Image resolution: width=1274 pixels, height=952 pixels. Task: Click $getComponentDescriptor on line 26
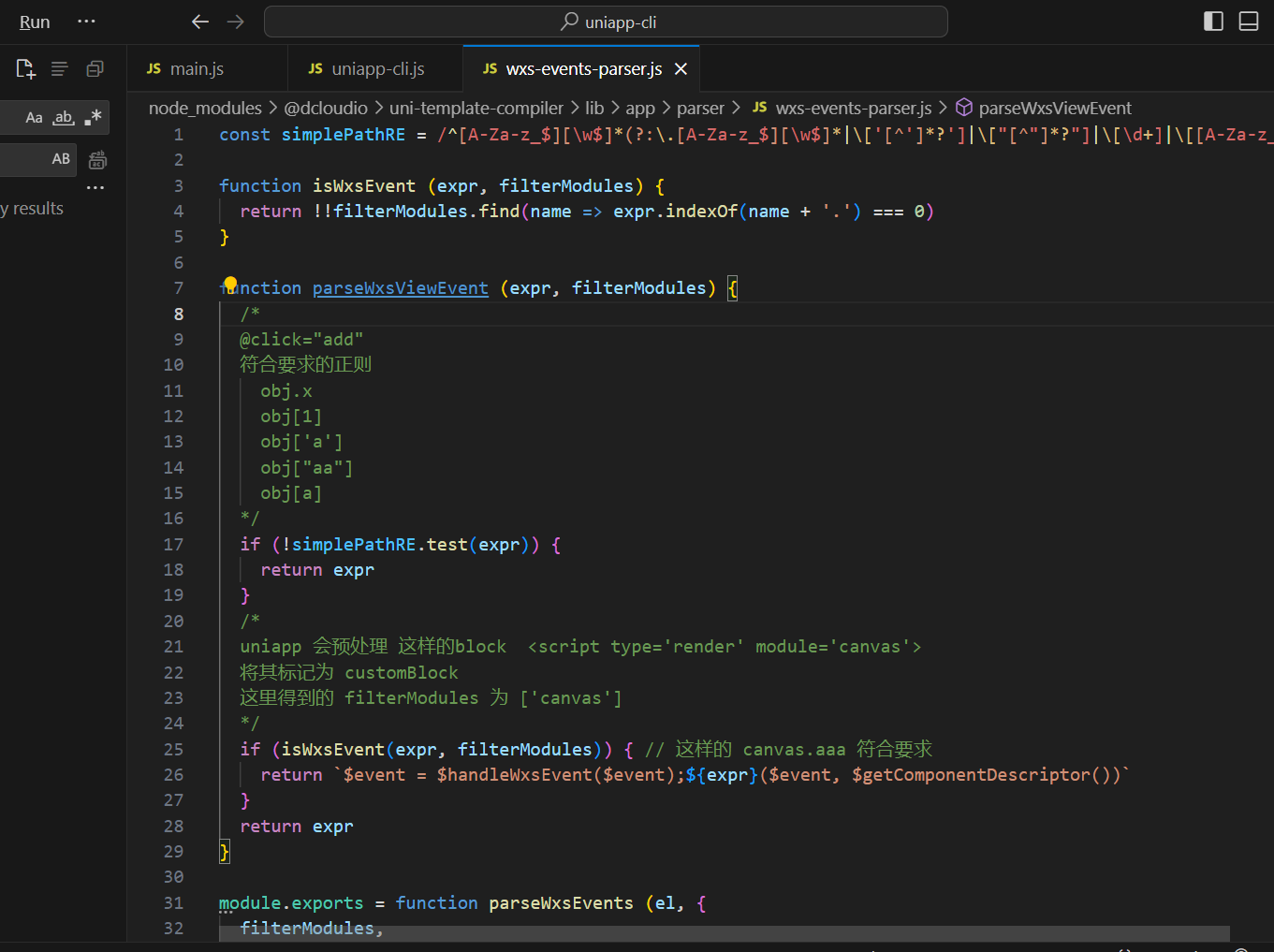pyautogui.click(x=971, y=775)
